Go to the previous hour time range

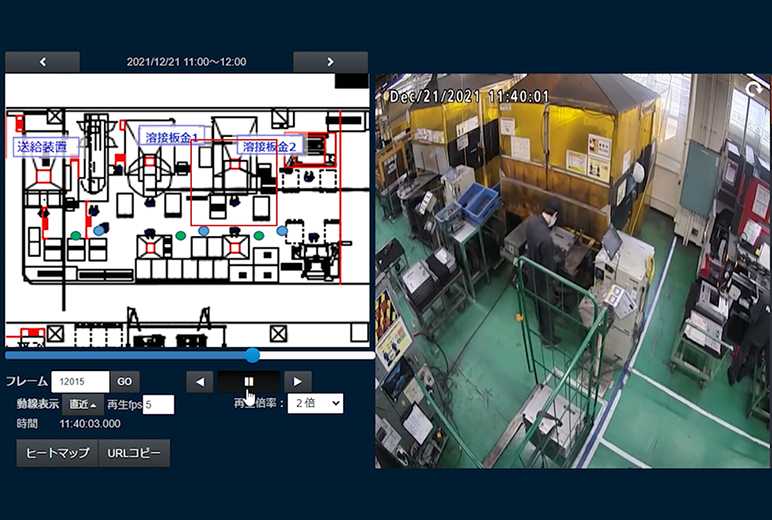[42, 62]
